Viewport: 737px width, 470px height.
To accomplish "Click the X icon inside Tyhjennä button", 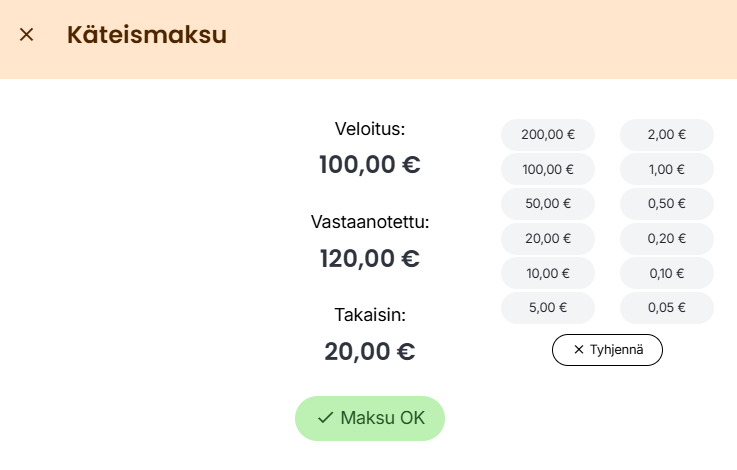I will (x=578, y=350).
